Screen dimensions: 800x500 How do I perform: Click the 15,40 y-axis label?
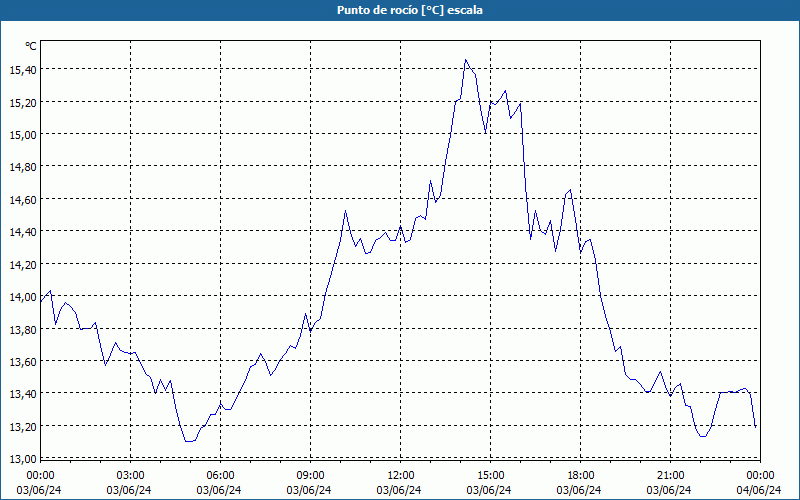click(x=23, y=69)
